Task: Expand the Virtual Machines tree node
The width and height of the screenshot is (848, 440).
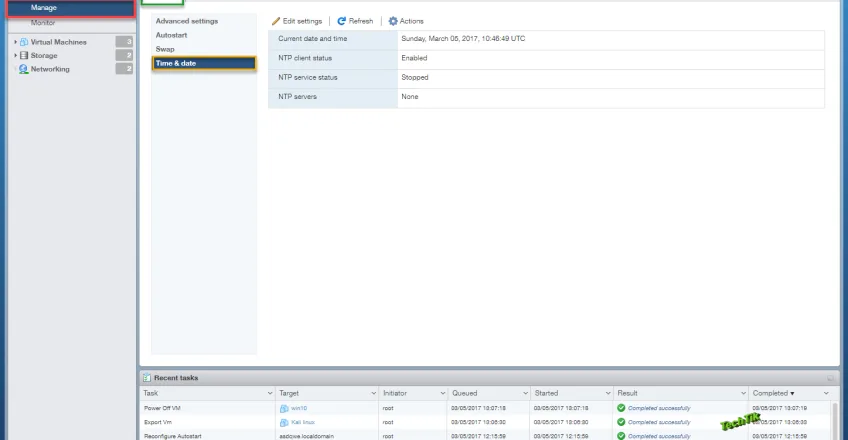Action: (15, 42)
